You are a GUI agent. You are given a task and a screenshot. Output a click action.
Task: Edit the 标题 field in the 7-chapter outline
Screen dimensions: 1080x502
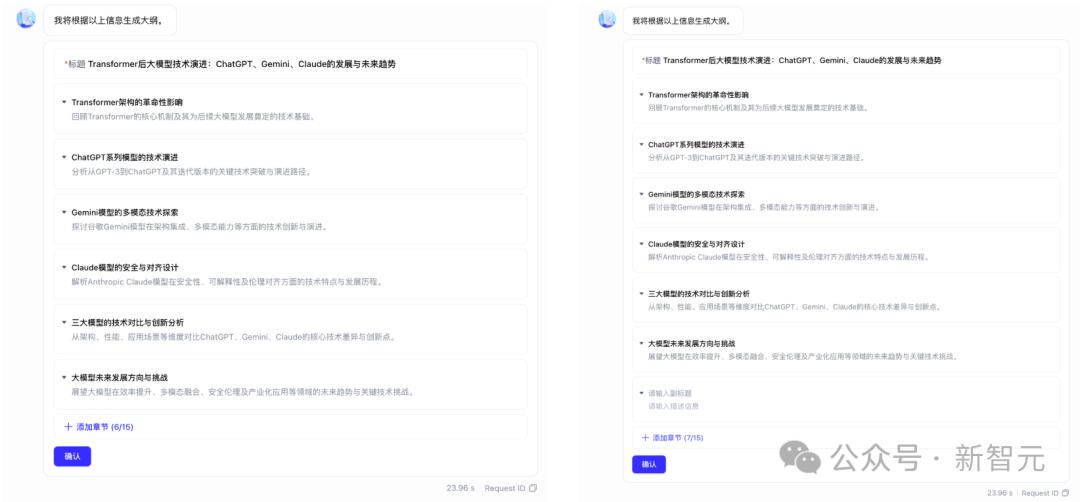[847, 60]
